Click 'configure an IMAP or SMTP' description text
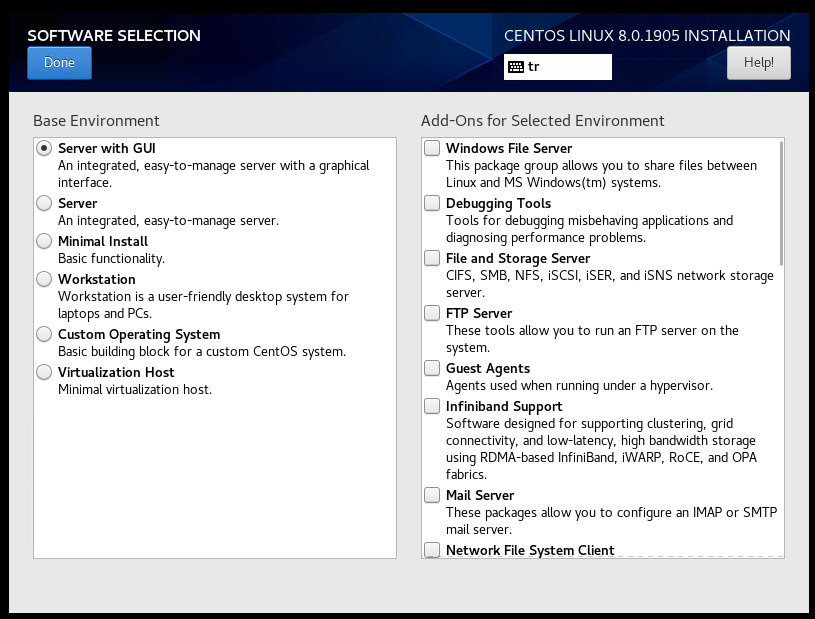Viewport: 815px width, 619px height. [611, 521]
